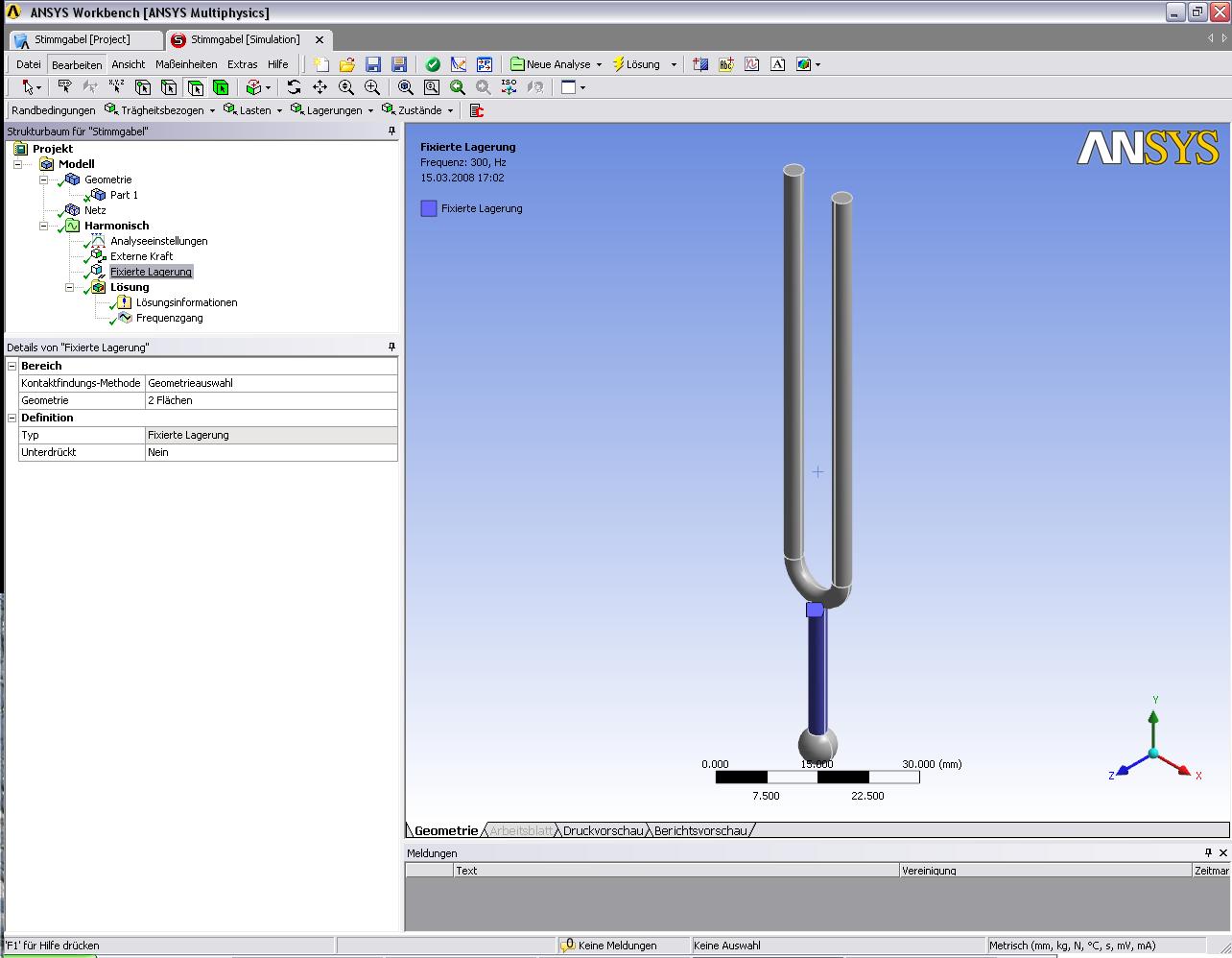Open the Hilfe menu
The width and height of the screenshot is (1232, 958).
click(x=278, y=64)
